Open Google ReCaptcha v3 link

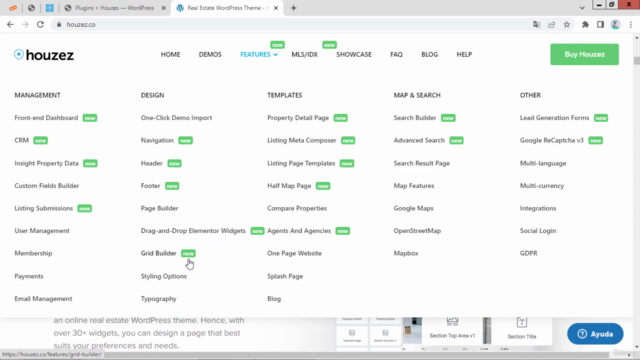551,140
